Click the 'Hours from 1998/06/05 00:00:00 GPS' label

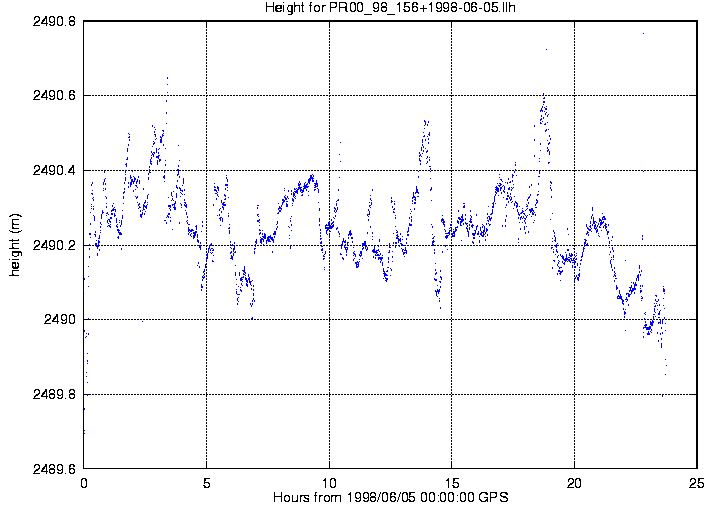tap(389, 497)
